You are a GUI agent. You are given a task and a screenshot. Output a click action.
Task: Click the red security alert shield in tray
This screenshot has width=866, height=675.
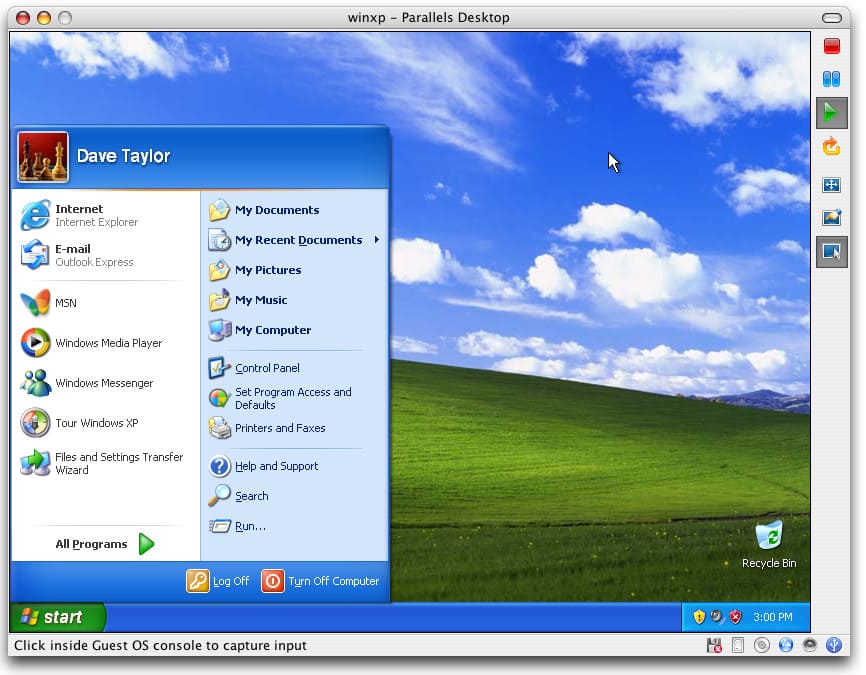coord(735,617)
